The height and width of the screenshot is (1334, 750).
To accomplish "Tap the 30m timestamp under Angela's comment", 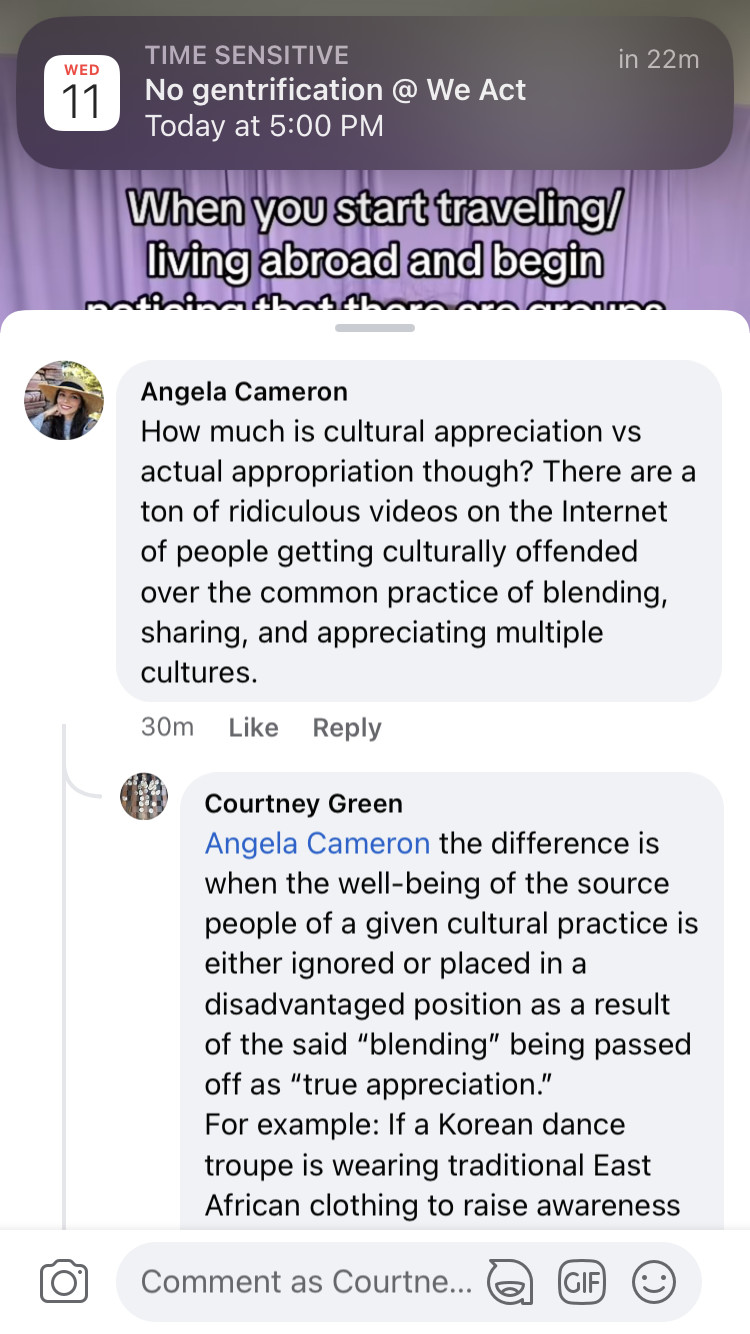I will (167, 727).
